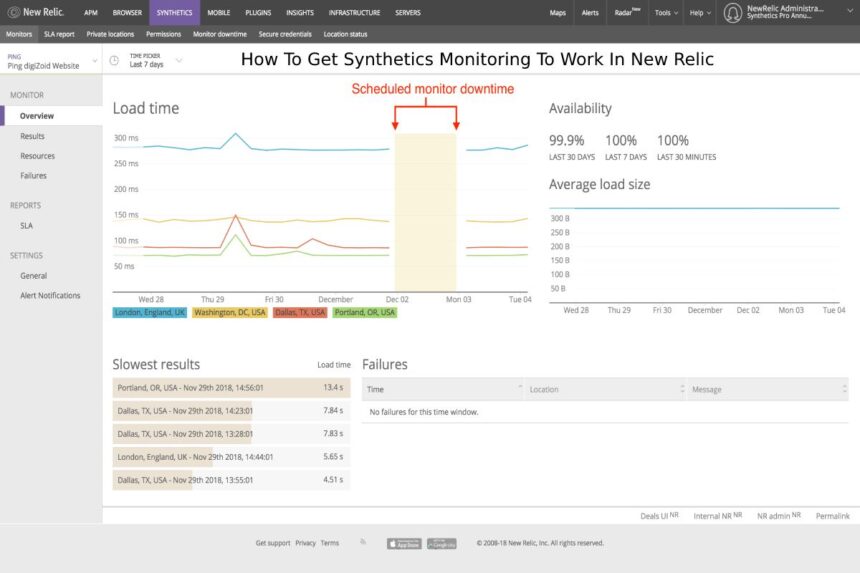Select the Monitors sub-tab
Image resolution: width=860 pixels, height=573 pixels.
coord(19,34)
